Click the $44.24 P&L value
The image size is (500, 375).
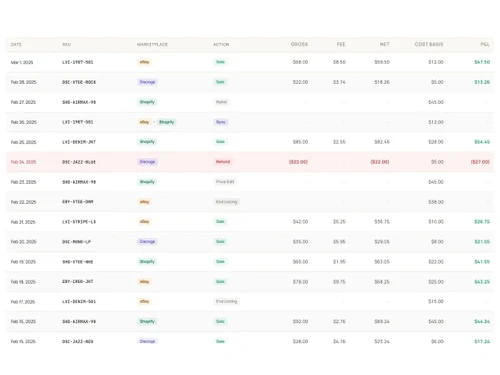coord(482,321)
